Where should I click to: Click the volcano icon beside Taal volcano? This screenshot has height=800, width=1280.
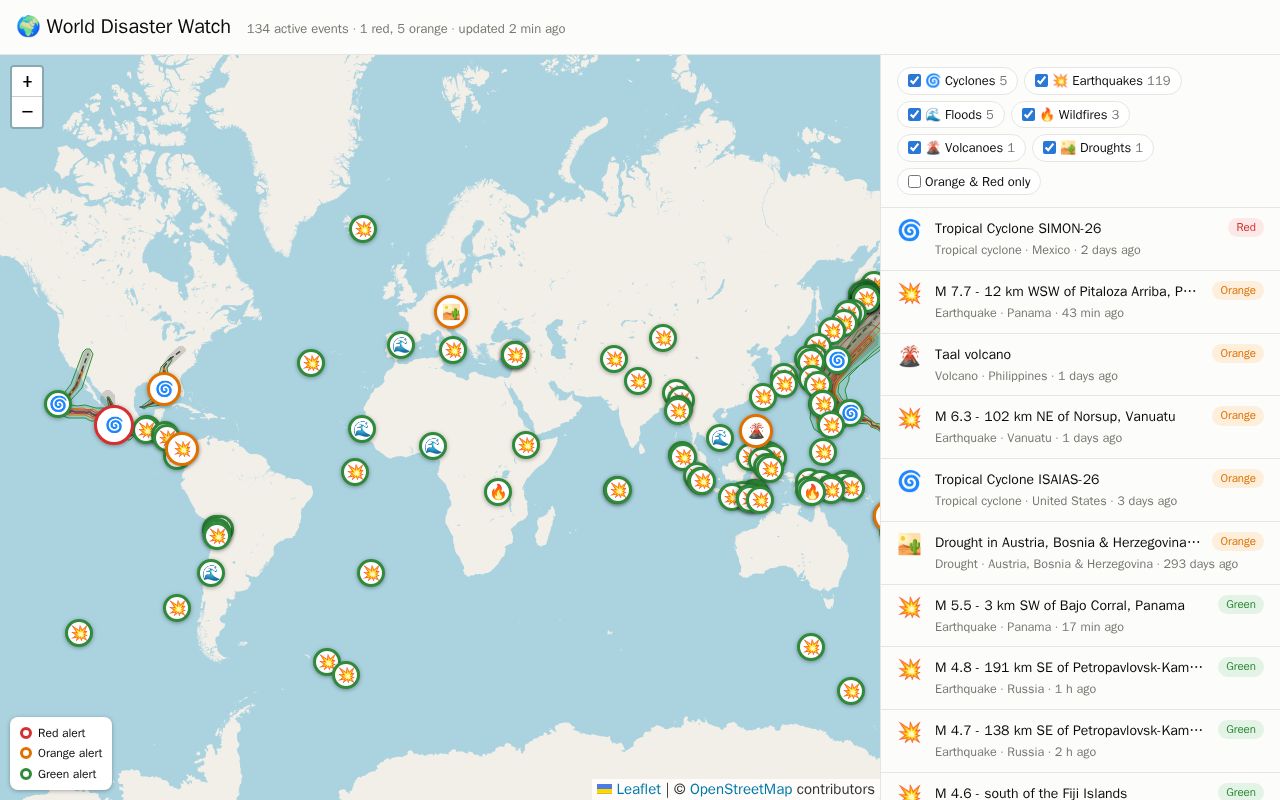[909, 355]
